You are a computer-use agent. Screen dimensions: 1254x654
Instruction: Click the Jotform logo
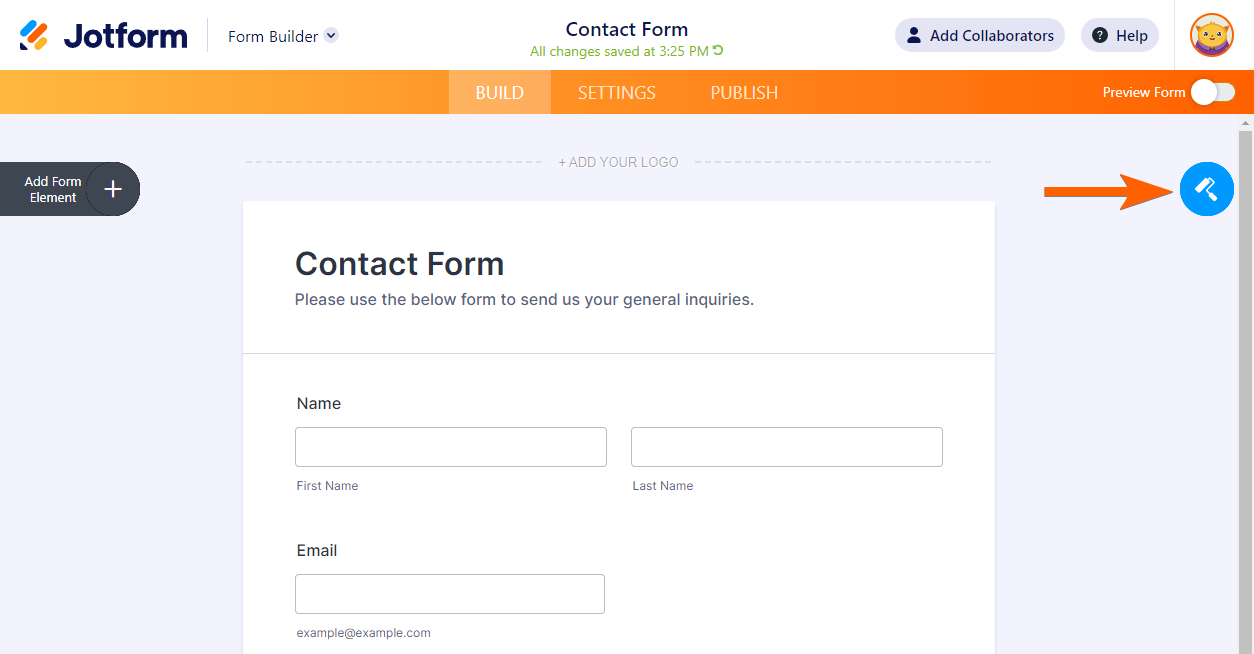coord(104,36)
